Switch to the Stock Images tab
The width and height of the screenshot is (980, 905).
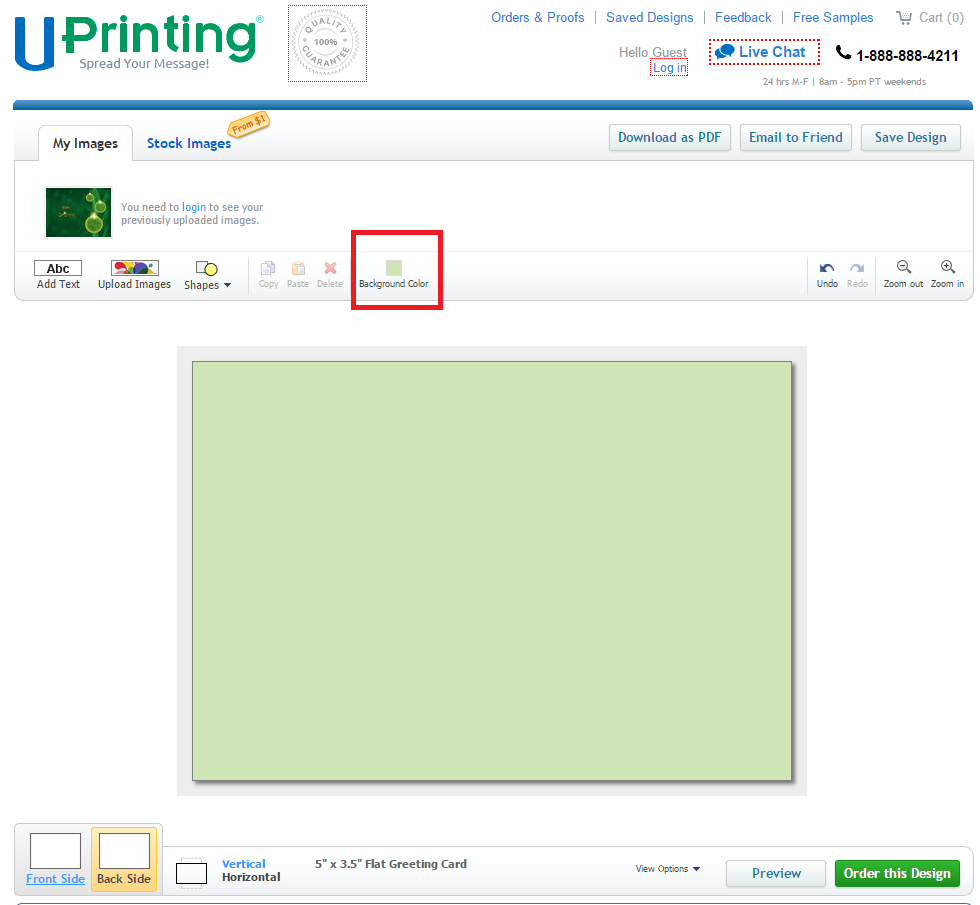click(189, 143)
